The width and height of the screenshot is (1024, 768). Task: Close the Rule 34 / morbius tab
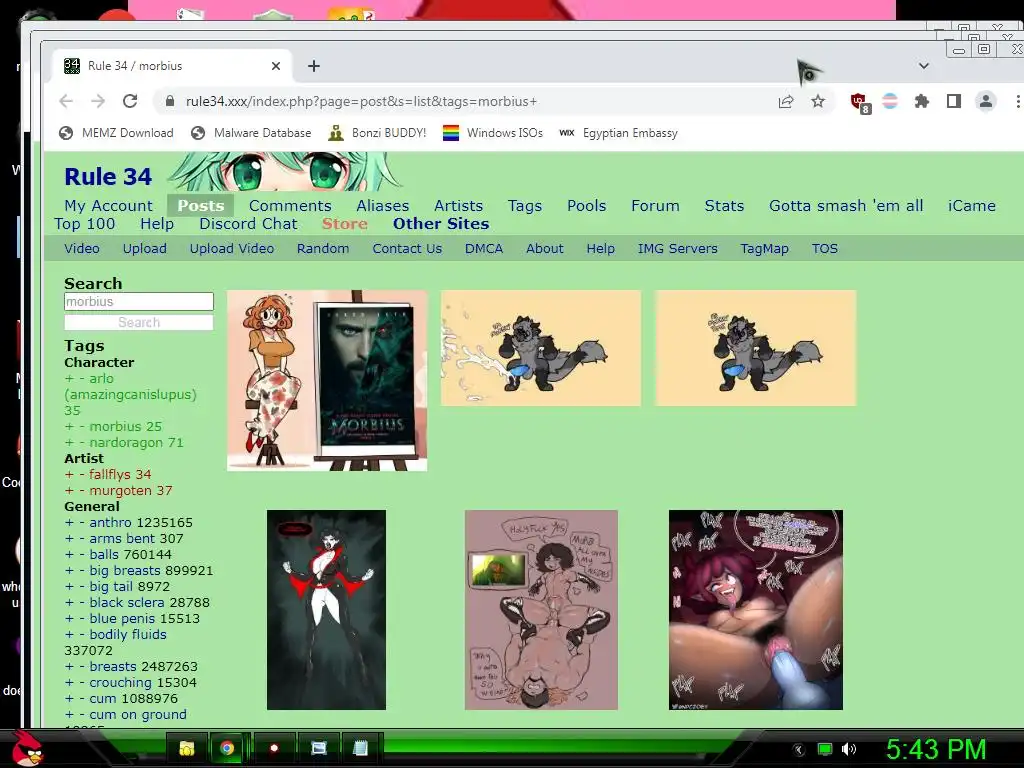pyautogui.click(x=276, y=66)
